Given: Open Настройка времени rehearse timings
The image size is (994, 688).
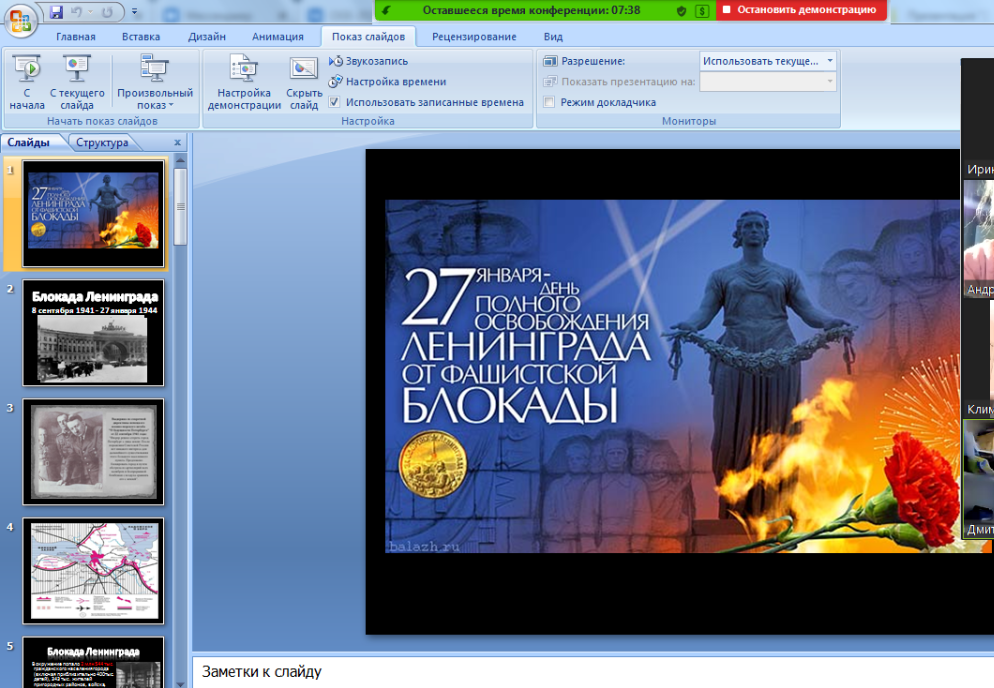Looking at the screenshot, I should point(388,82).
